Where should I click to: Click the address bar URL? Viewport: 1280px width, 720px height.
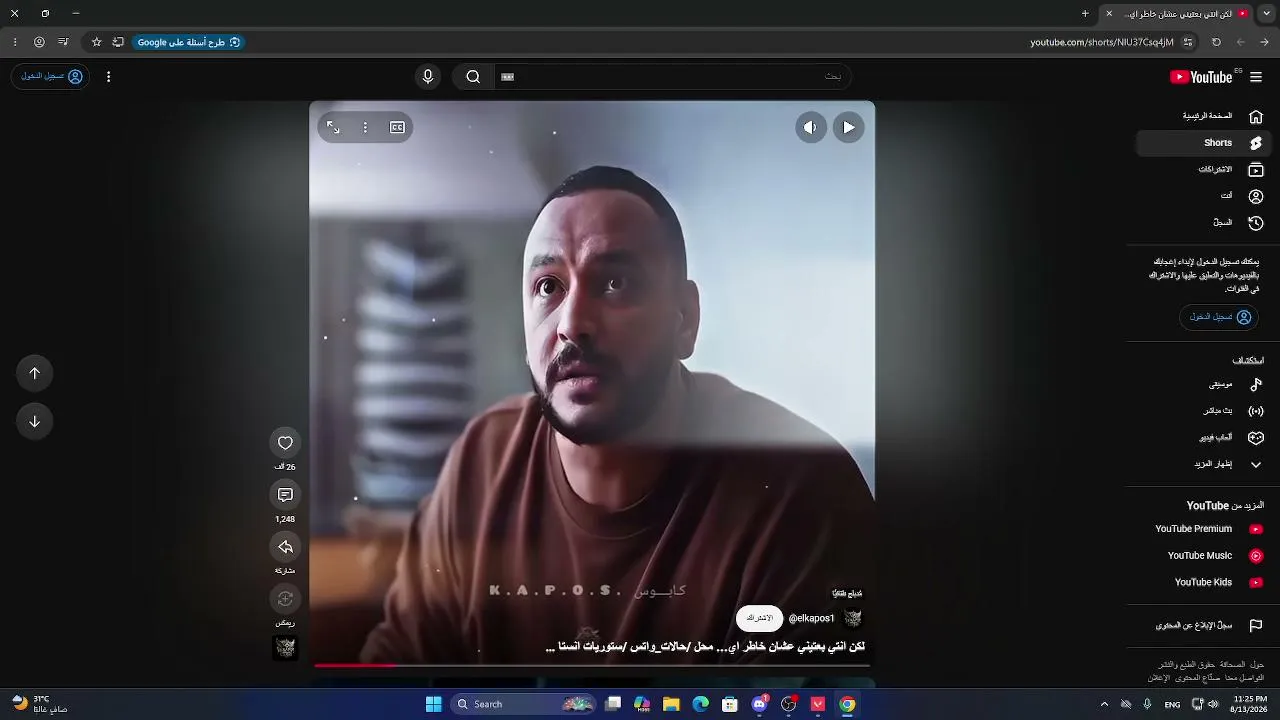1101,42
